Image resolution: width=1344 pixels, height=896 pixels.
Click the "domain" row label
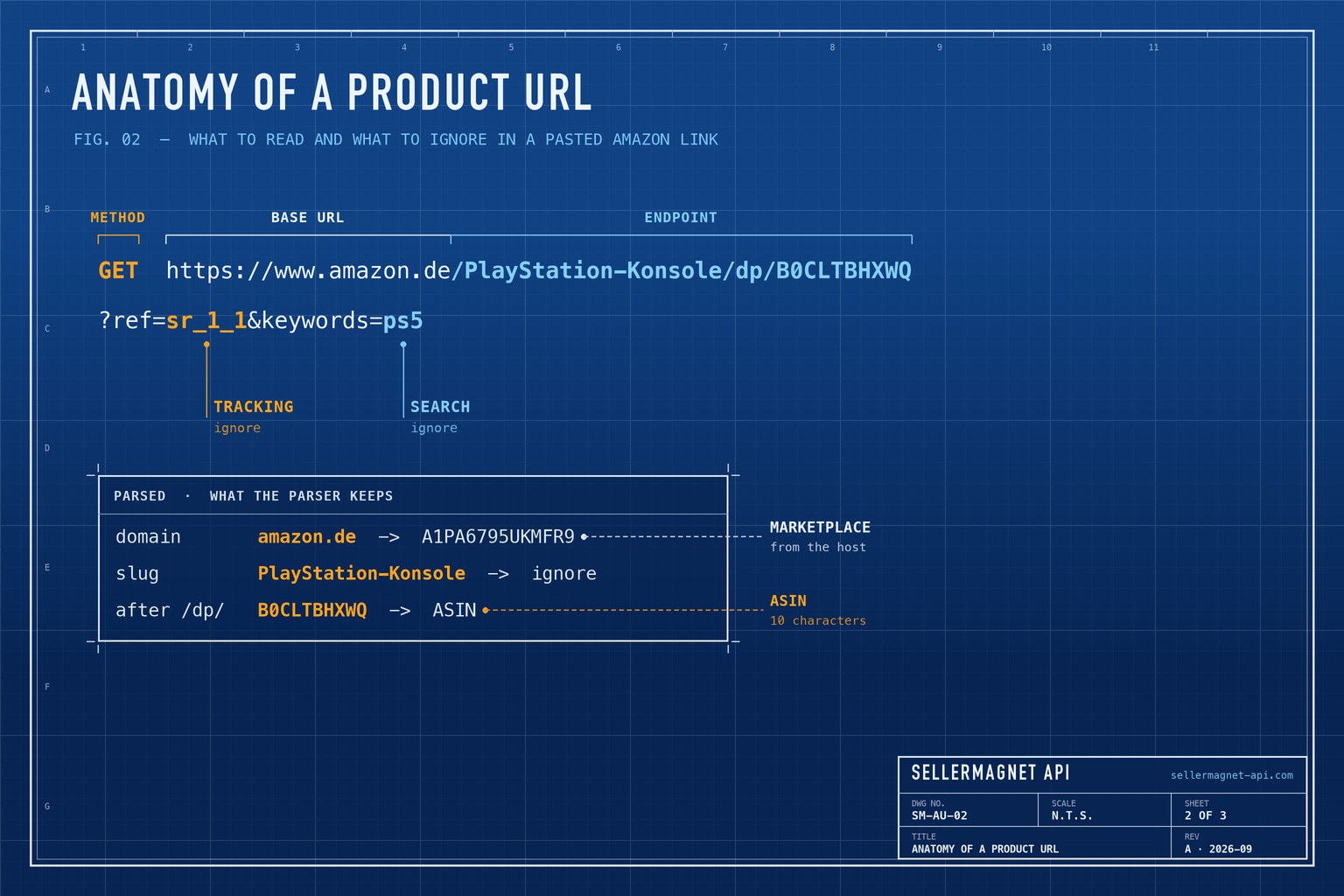click(148, 536)
